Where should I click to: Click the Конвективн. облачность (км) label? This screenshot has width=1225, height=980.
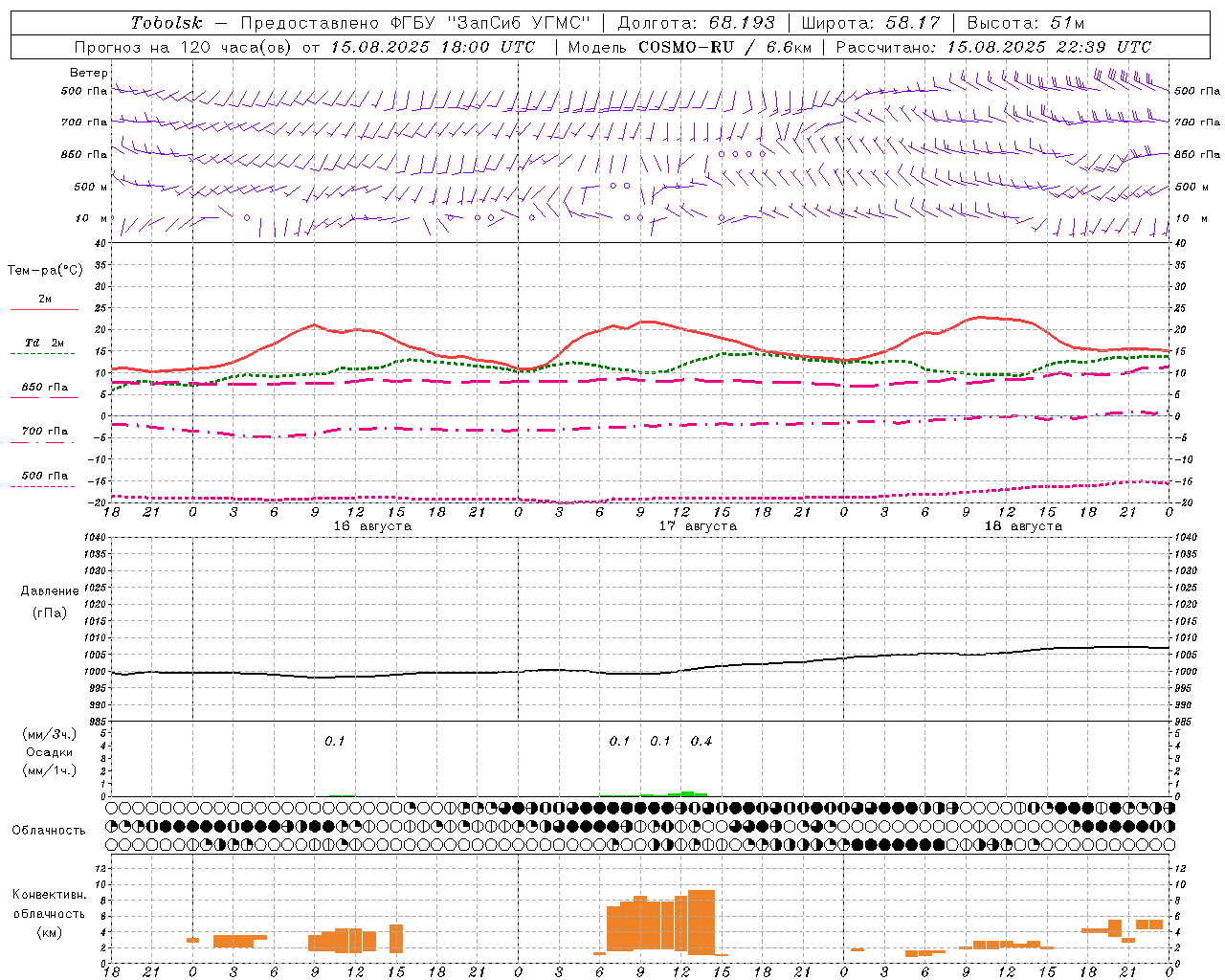(49, 913)
